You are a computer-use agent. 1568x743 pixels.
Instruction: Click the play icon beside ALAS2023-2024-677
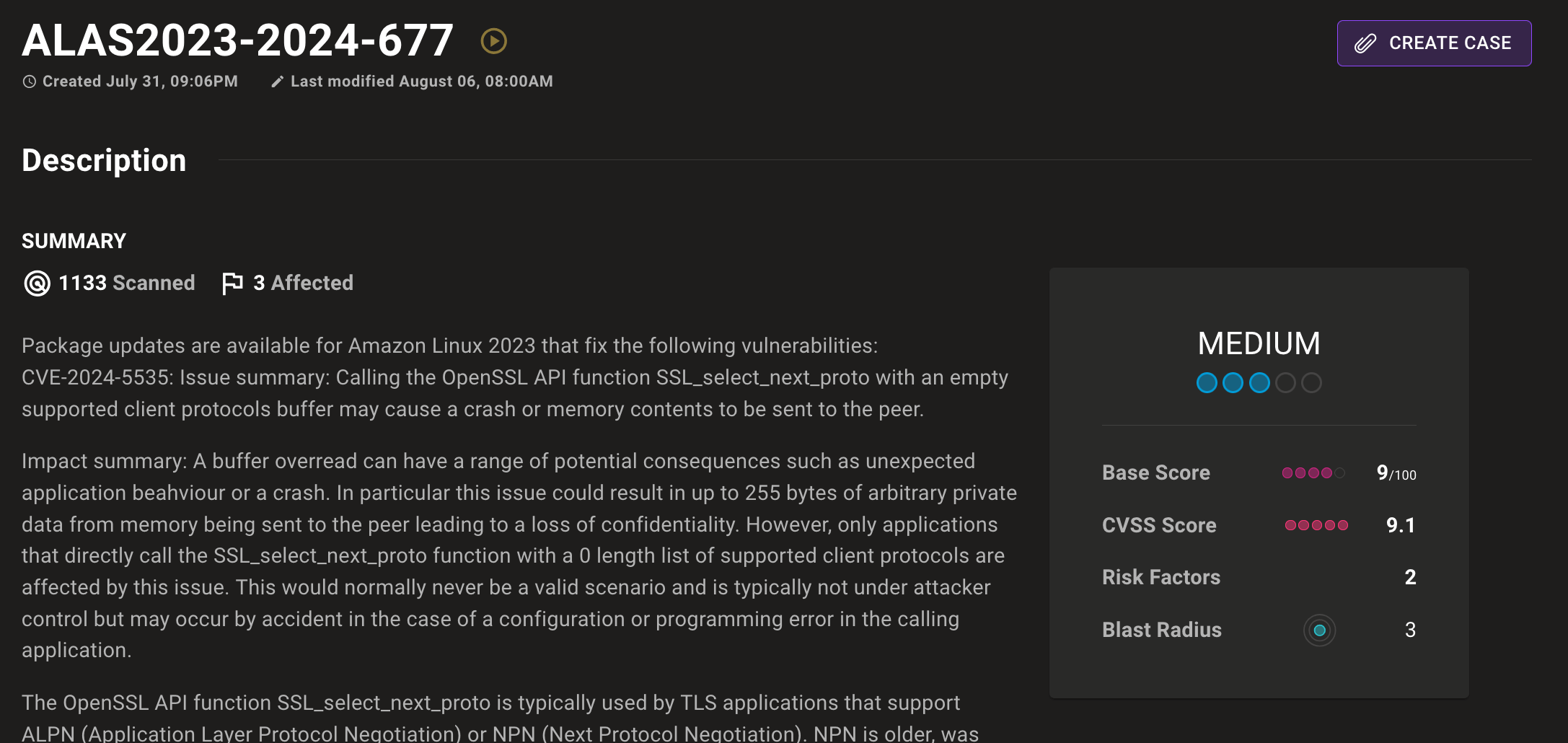click(494, 41)
